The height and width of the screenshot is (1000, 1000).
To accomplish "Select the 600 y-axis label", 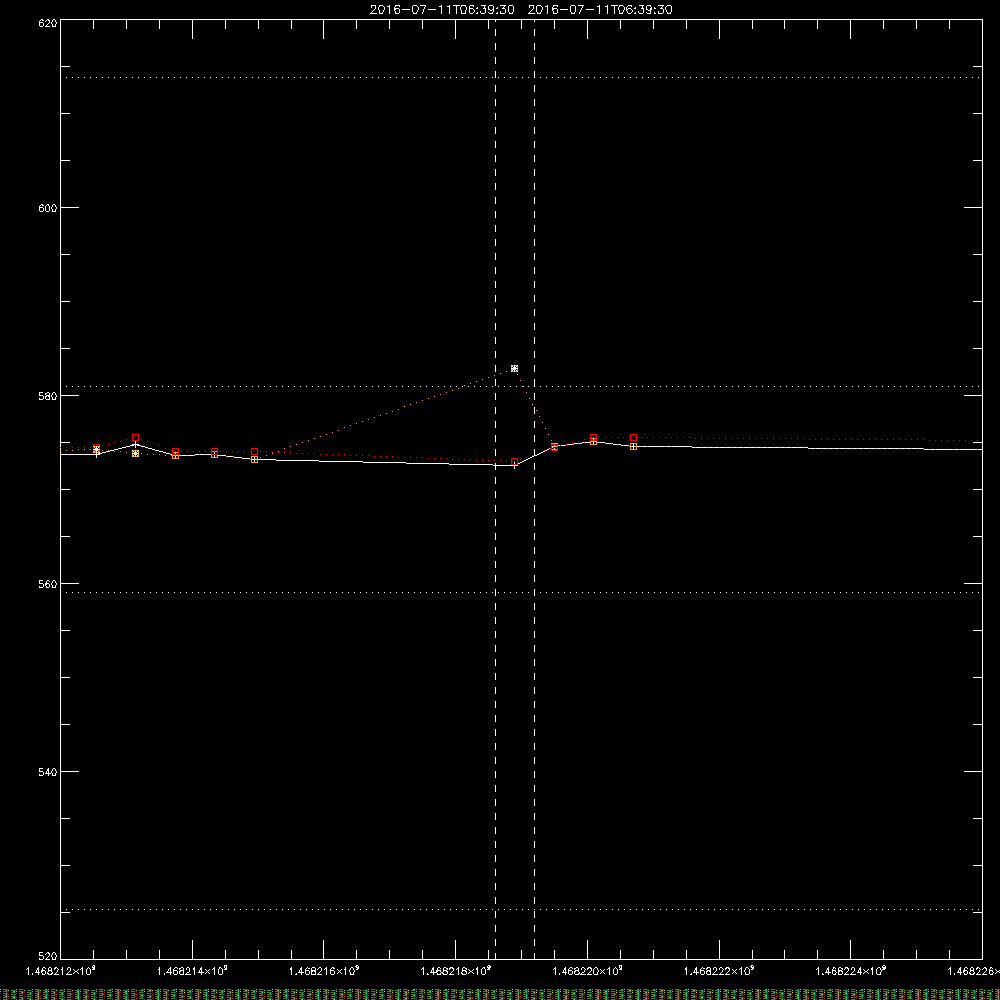I will point(48,208).
